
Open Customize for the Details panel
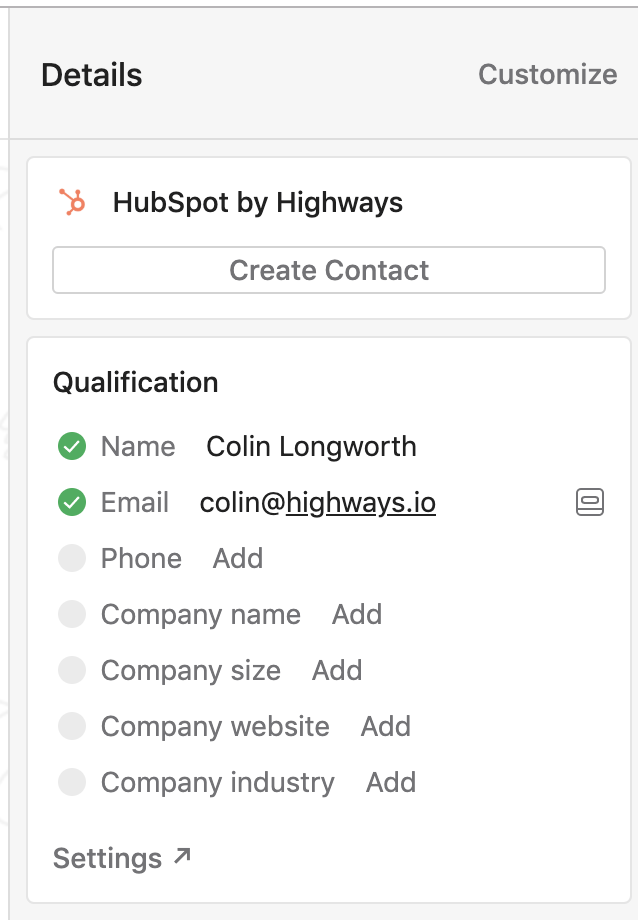[x=548, y=75]
